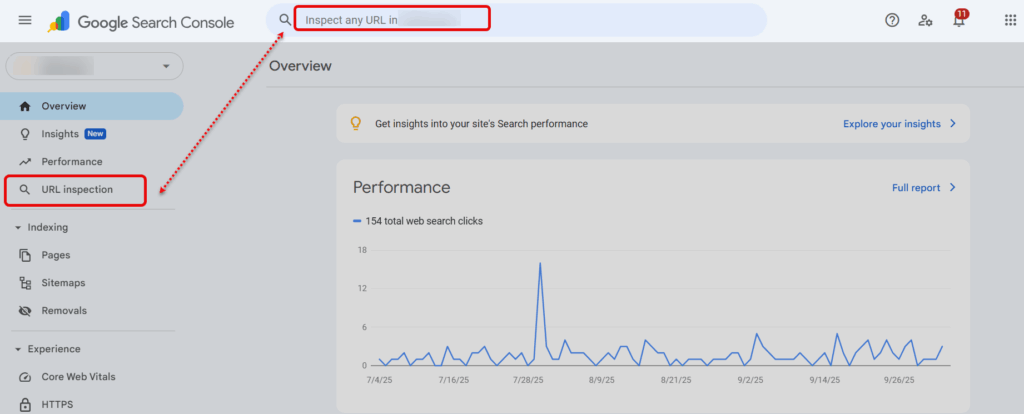
Task: Open Sitemaps in the sidebar
Action: tap(63, 283)
